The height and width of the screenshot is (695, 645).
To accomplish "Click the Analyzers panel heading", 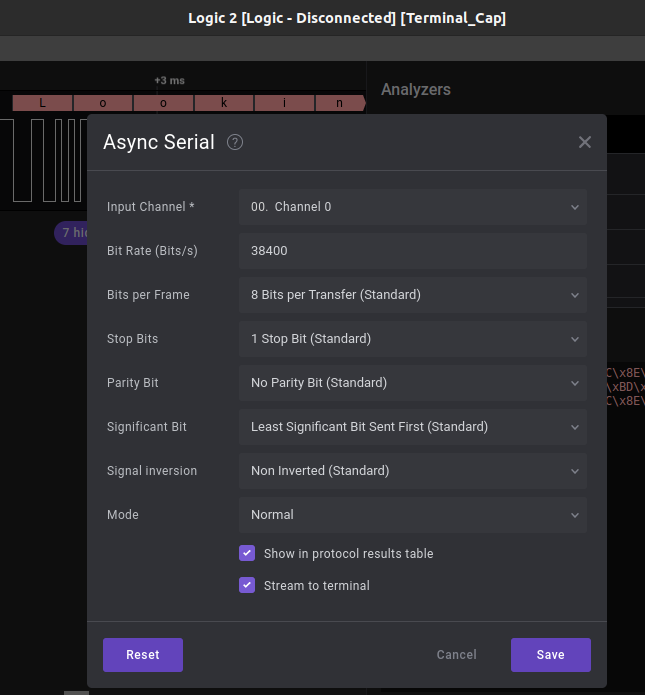I will pos(416,90).
